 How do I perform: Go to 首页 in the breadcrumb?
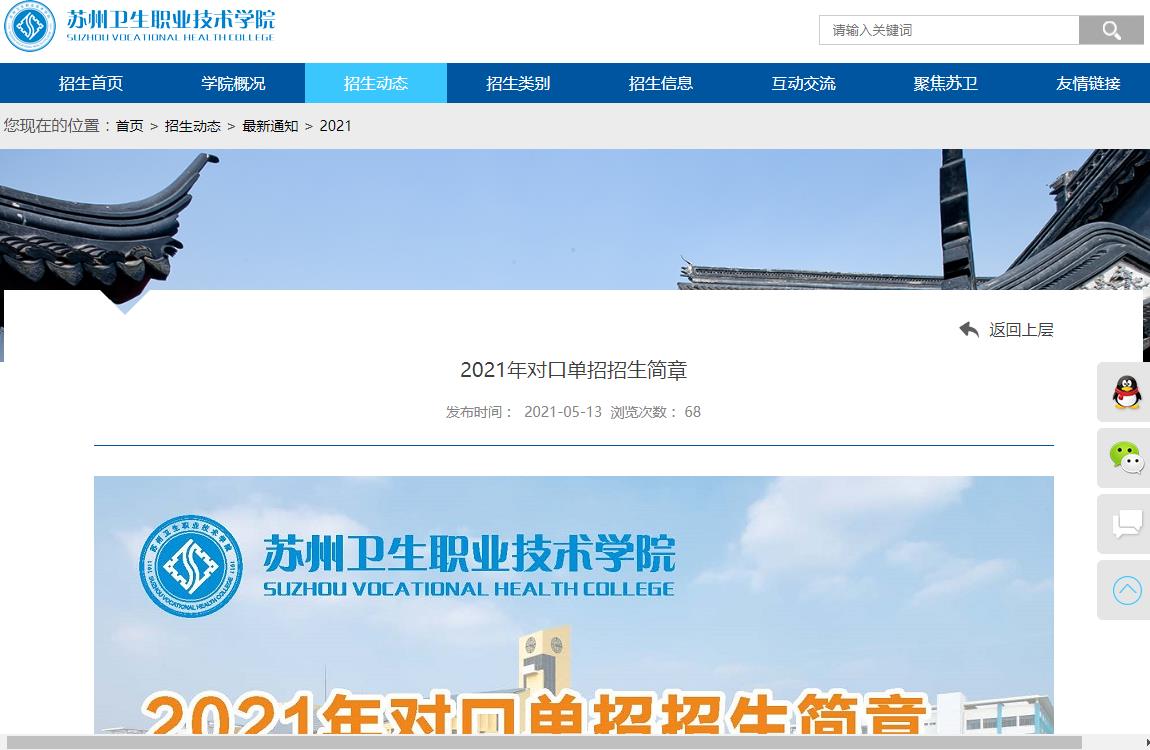pos(130,126)
